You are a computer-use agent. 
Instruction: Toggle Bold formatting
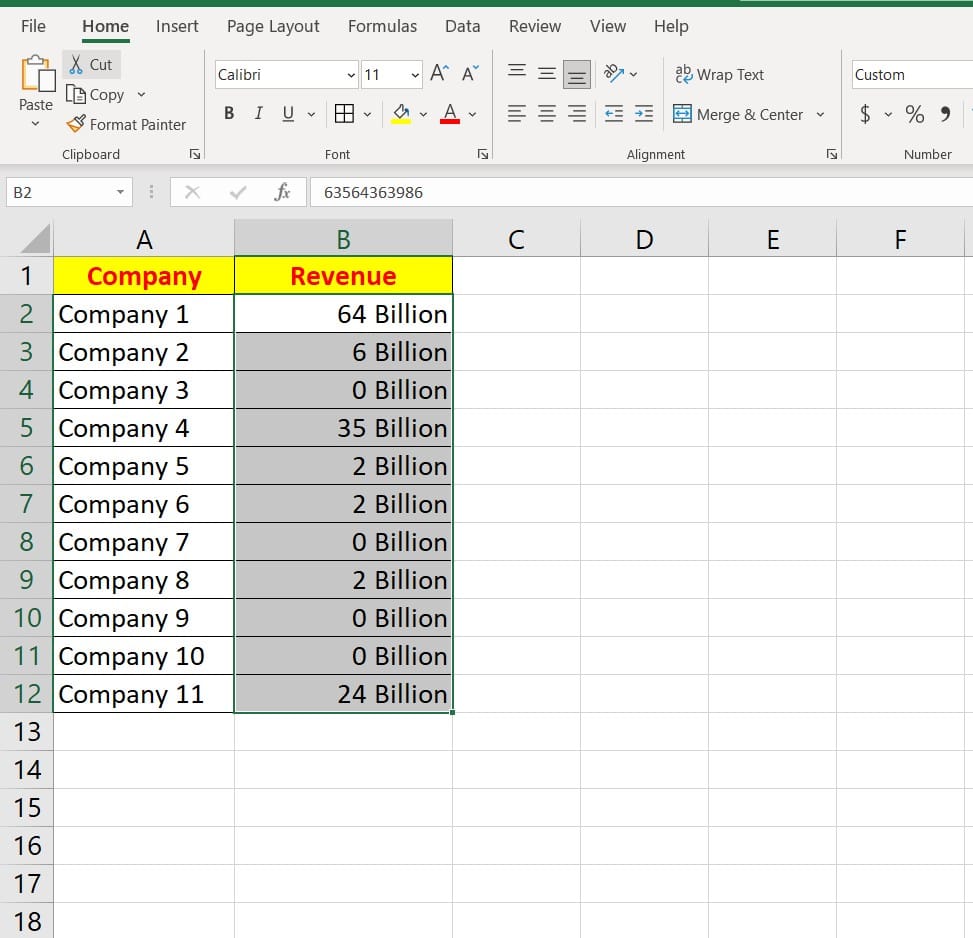pyautogui.click(x=229, y=114)
